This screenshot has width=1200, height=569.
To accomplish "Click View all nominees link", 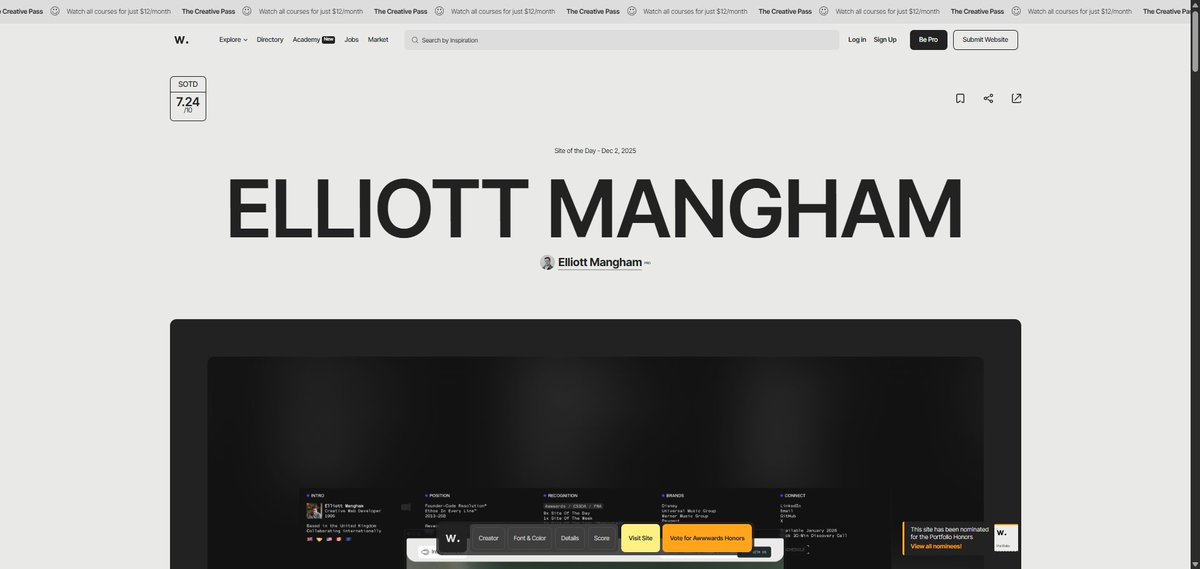I will [936, 547].
